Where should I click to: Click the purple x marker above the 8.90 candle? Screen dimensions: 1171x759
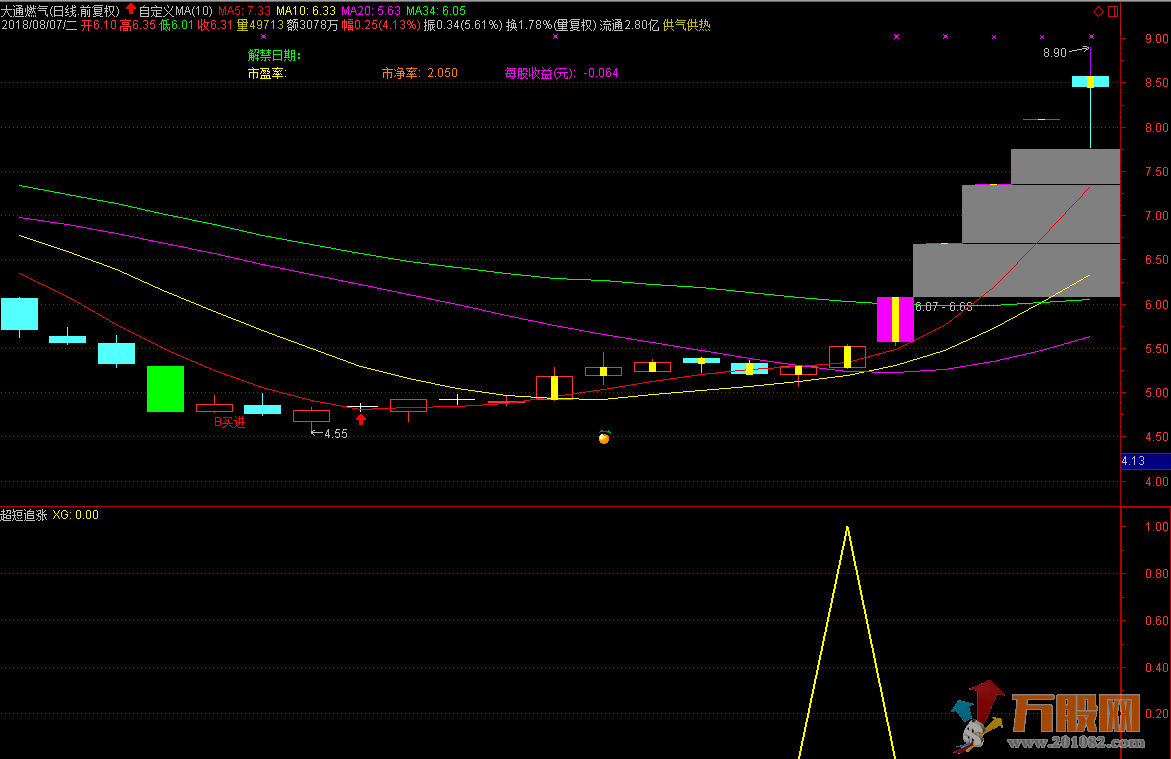(1091, 36)
